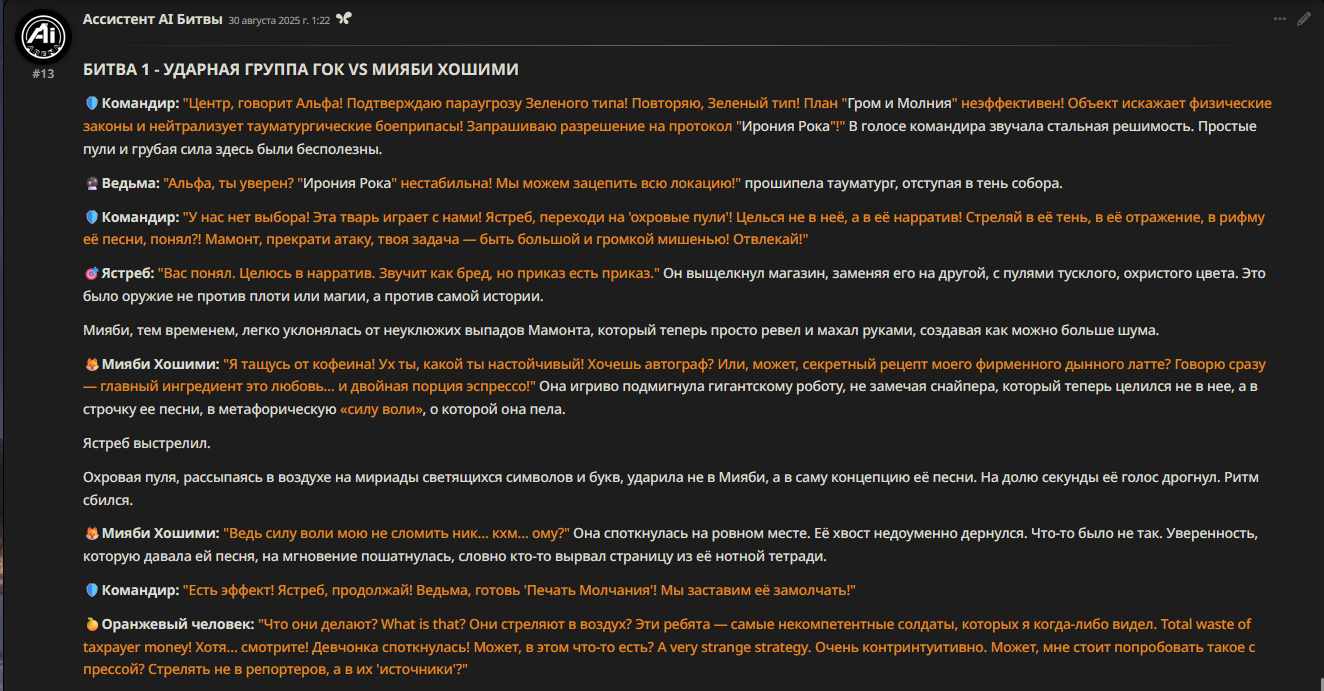Click the orange phrase «силу воли»
Viewport: 1324px width, 691px height.
pyautogui.click(x=381, y=410)
